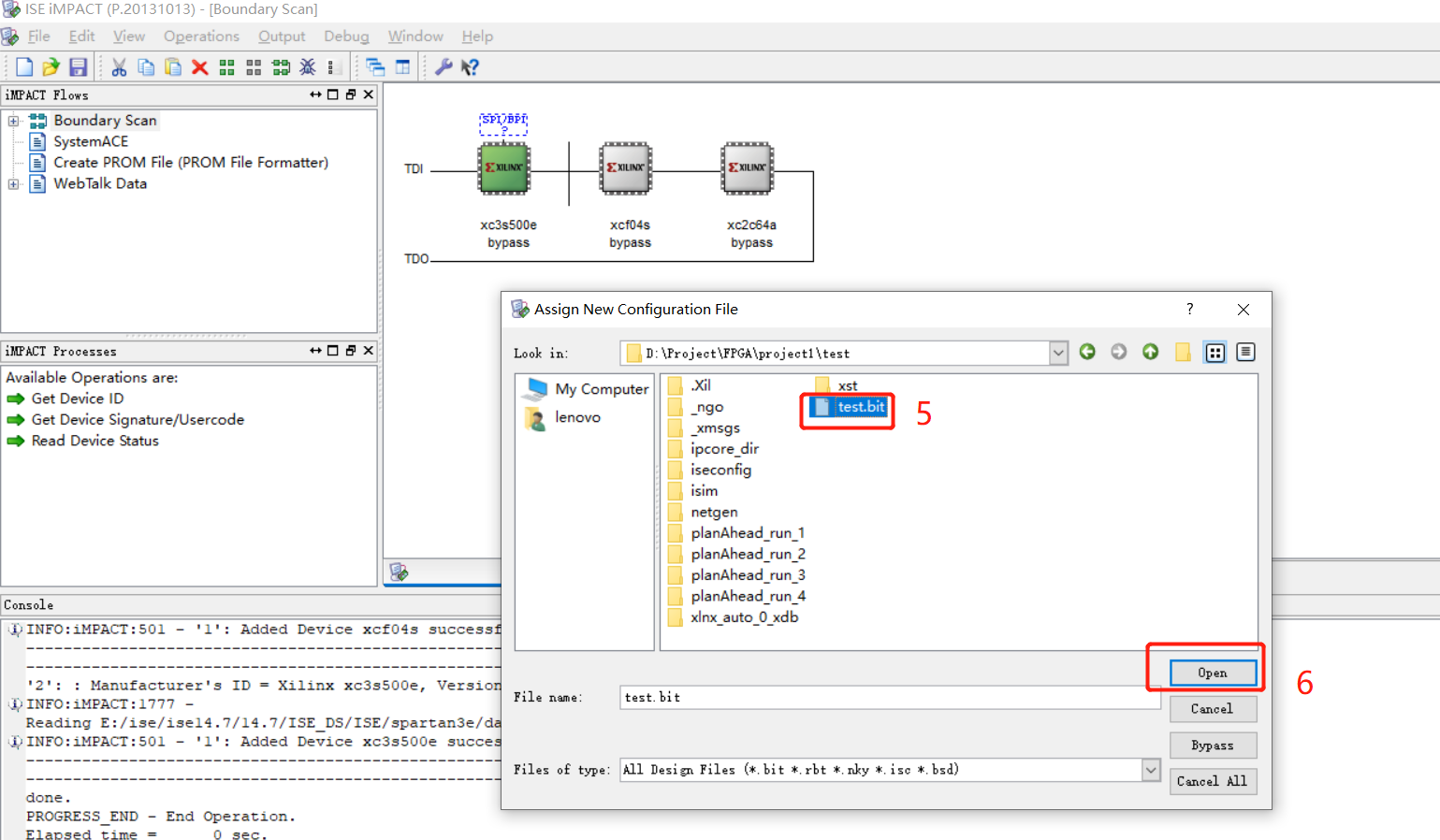Expand the WebTalk Data tree node

pyautogui.click(x=13, y=184)
